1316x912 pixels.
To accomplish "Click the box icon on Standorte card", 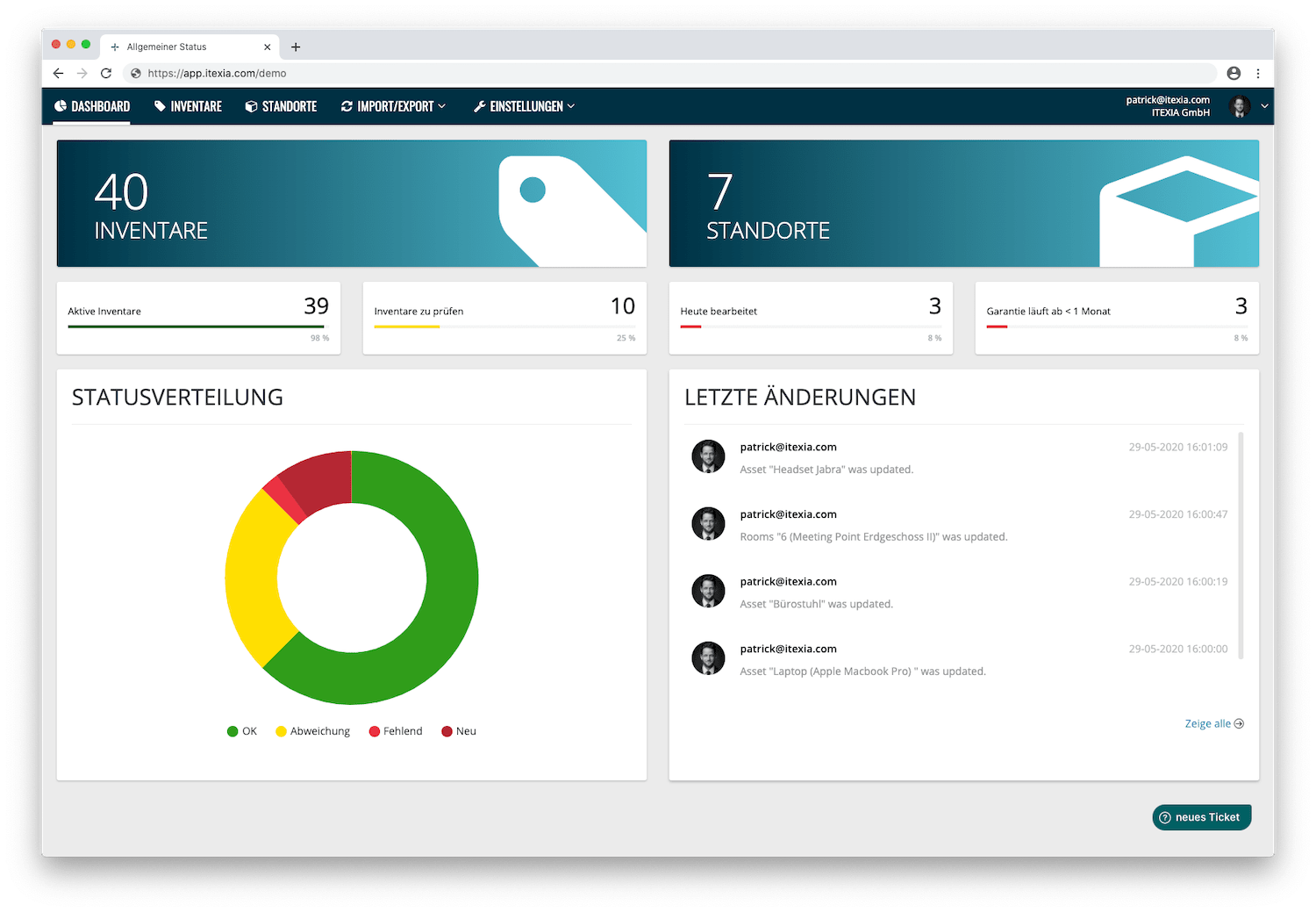I will 1179,212.
